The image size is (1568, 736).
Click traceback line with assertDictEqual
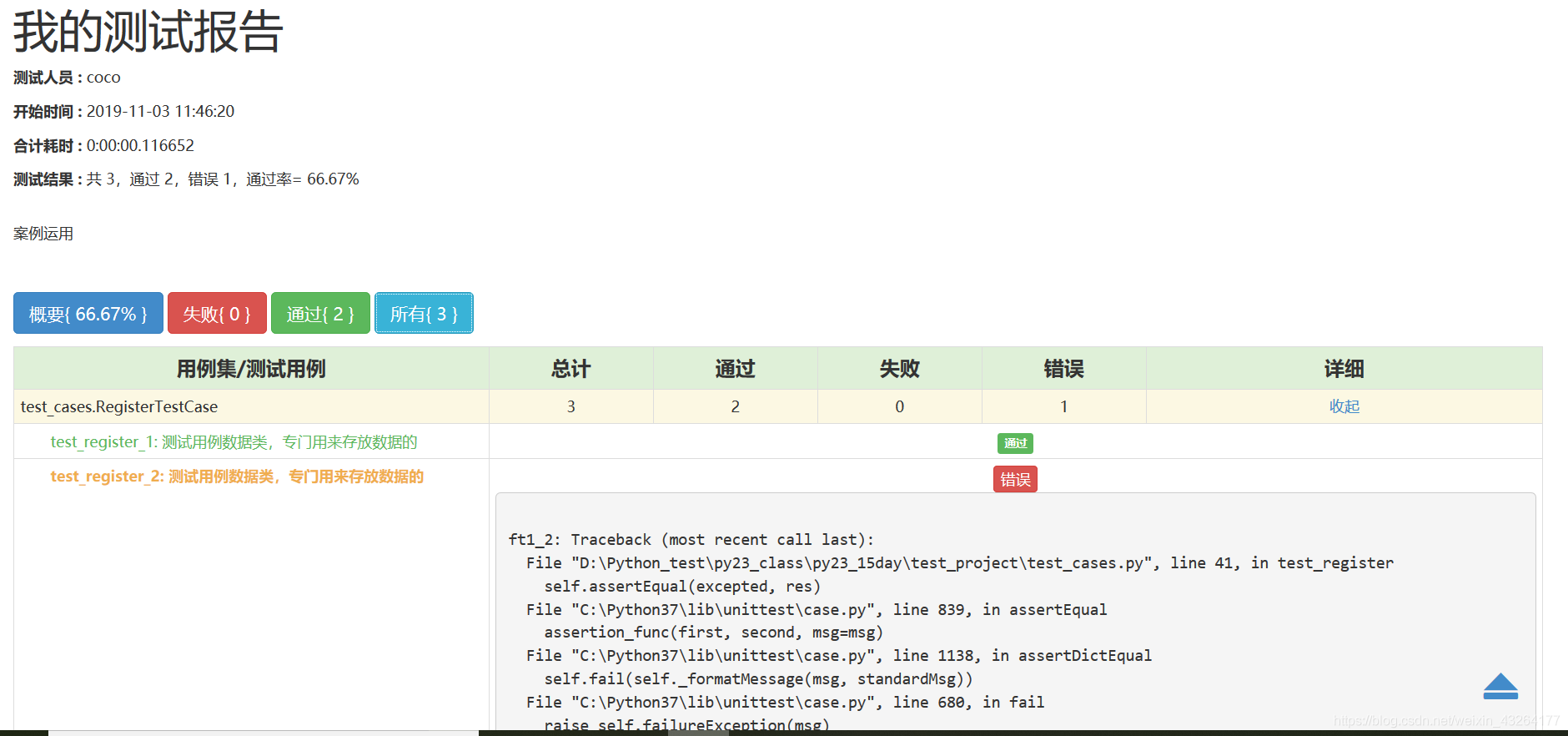[838, 656]
